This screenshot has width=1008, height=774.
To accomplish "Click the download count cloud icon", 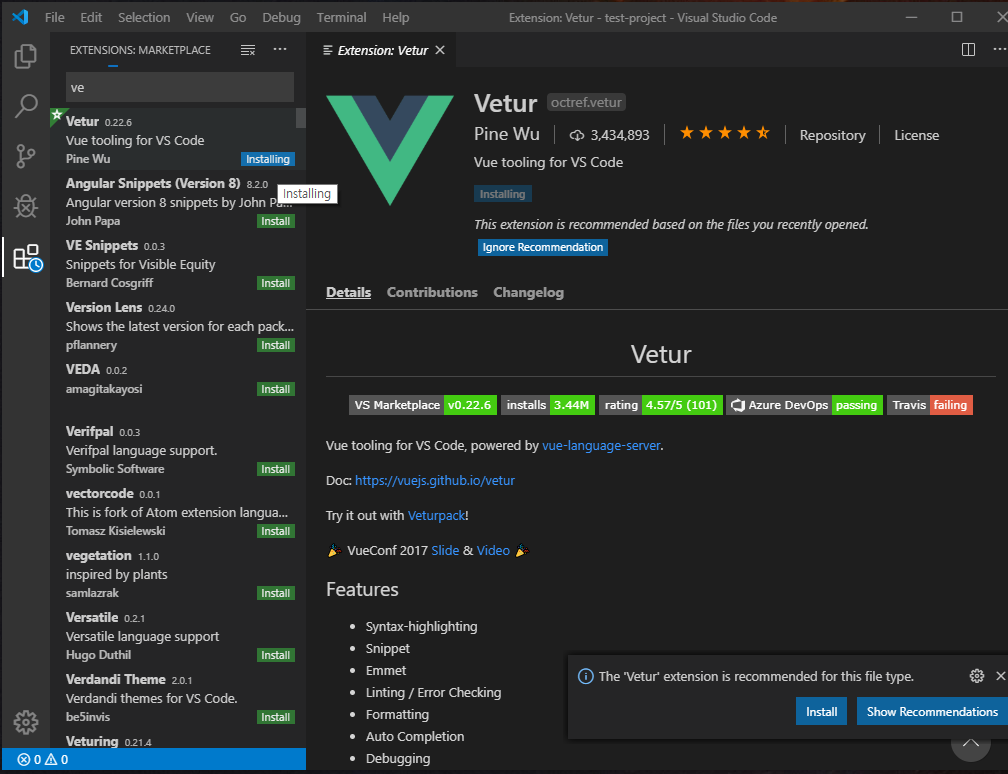I will tap(577, 135).
